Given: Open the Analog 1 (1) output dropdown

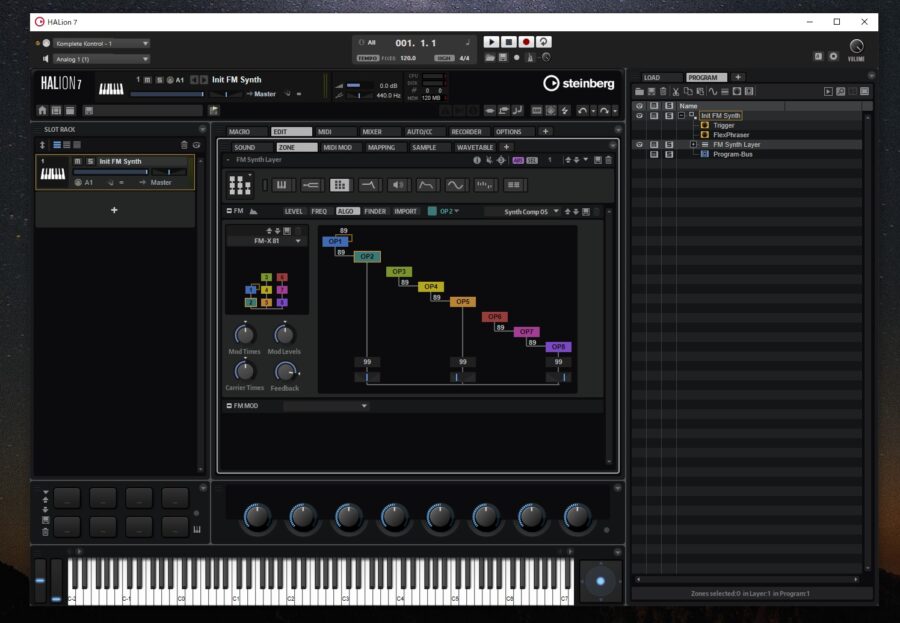Looking at the screenshot, I should (x=101, y=59).
